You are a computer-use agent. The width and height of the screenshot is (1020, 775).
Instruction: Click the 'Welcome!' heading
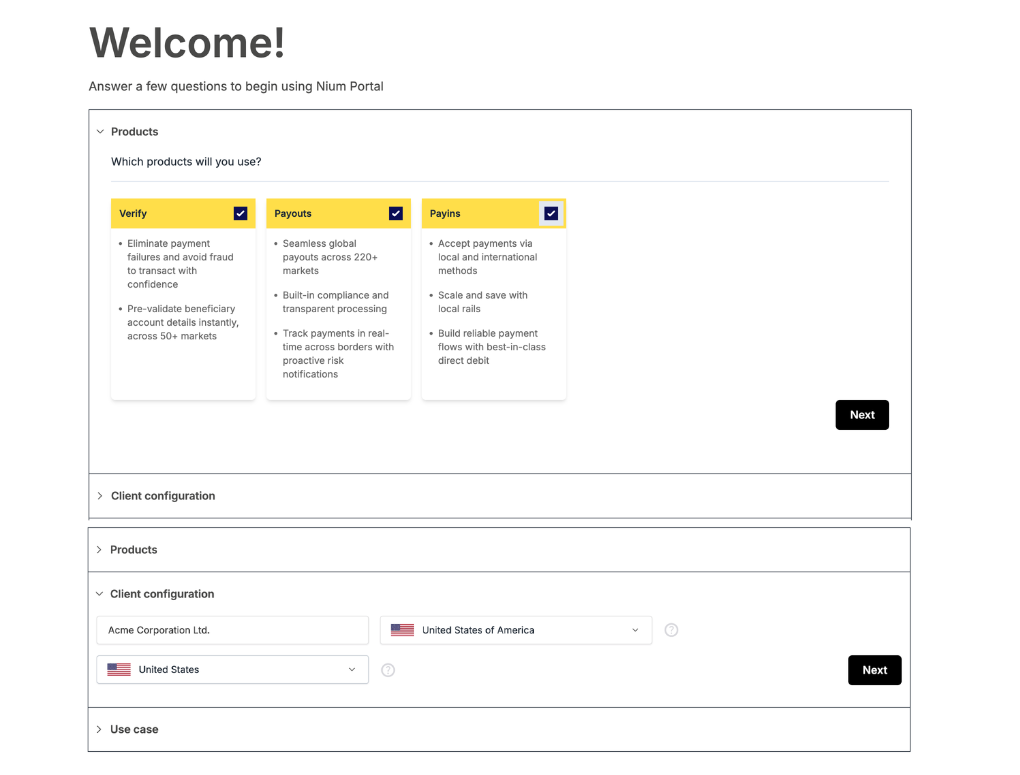click(x=187, y=43)
